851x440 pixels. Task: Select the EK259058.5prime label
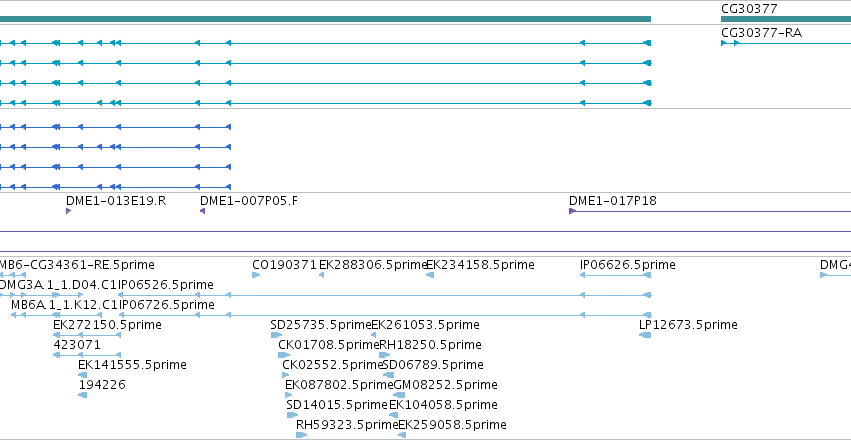pyautogui.click(x=453, y=424)
